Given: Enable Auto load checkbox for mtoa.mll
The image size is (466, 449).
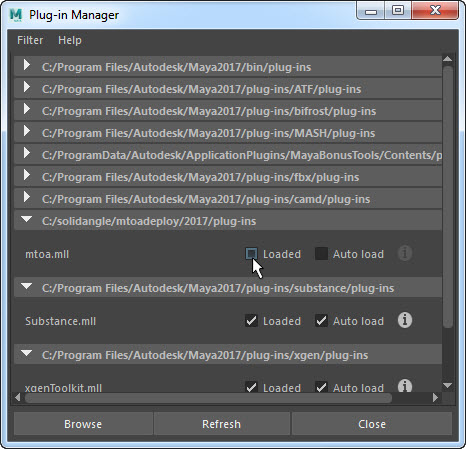Looking at the screenshot, I should (321, 254).
